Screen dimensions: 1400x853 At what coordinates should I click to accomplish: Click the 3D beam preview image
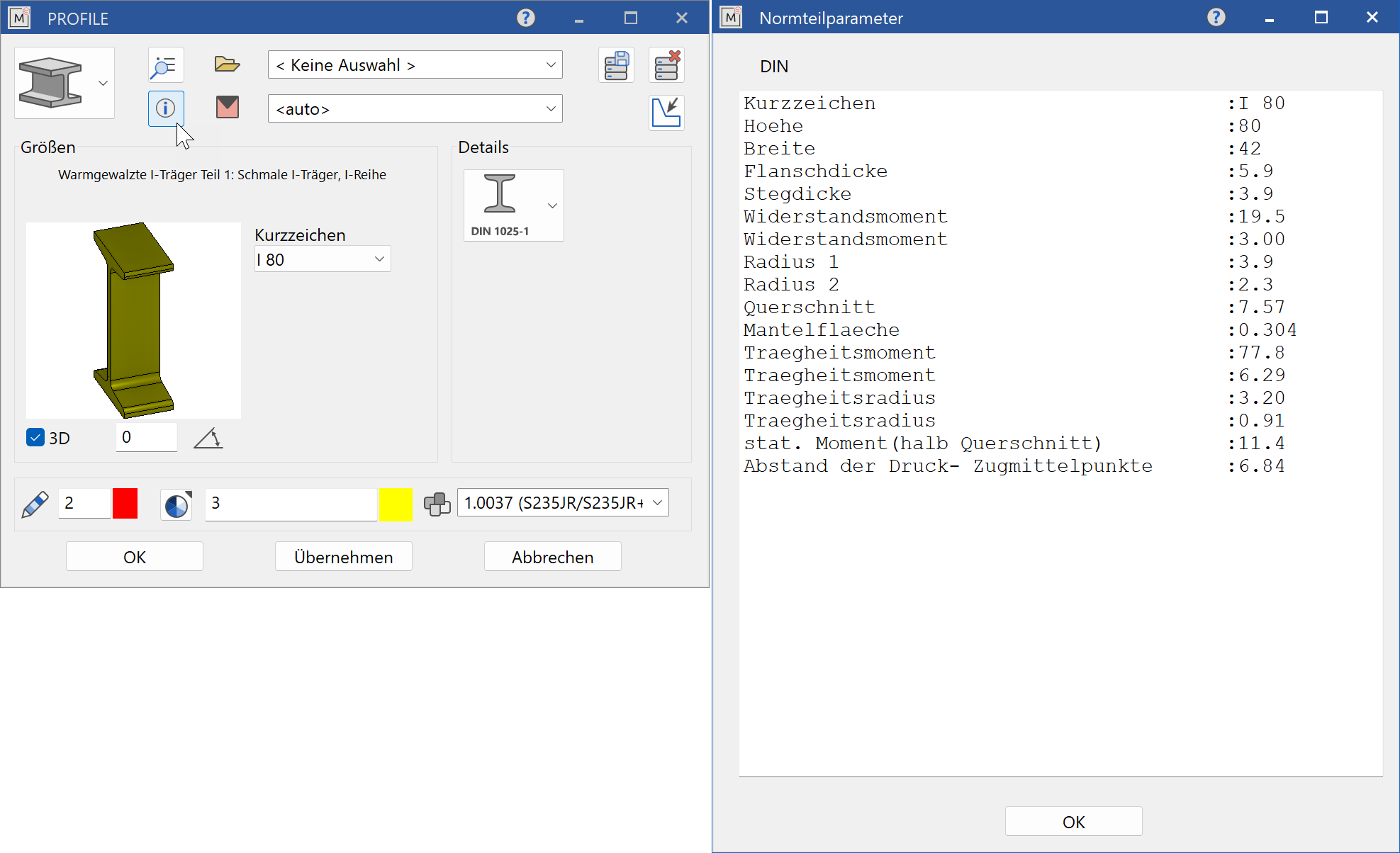(133, 320)
